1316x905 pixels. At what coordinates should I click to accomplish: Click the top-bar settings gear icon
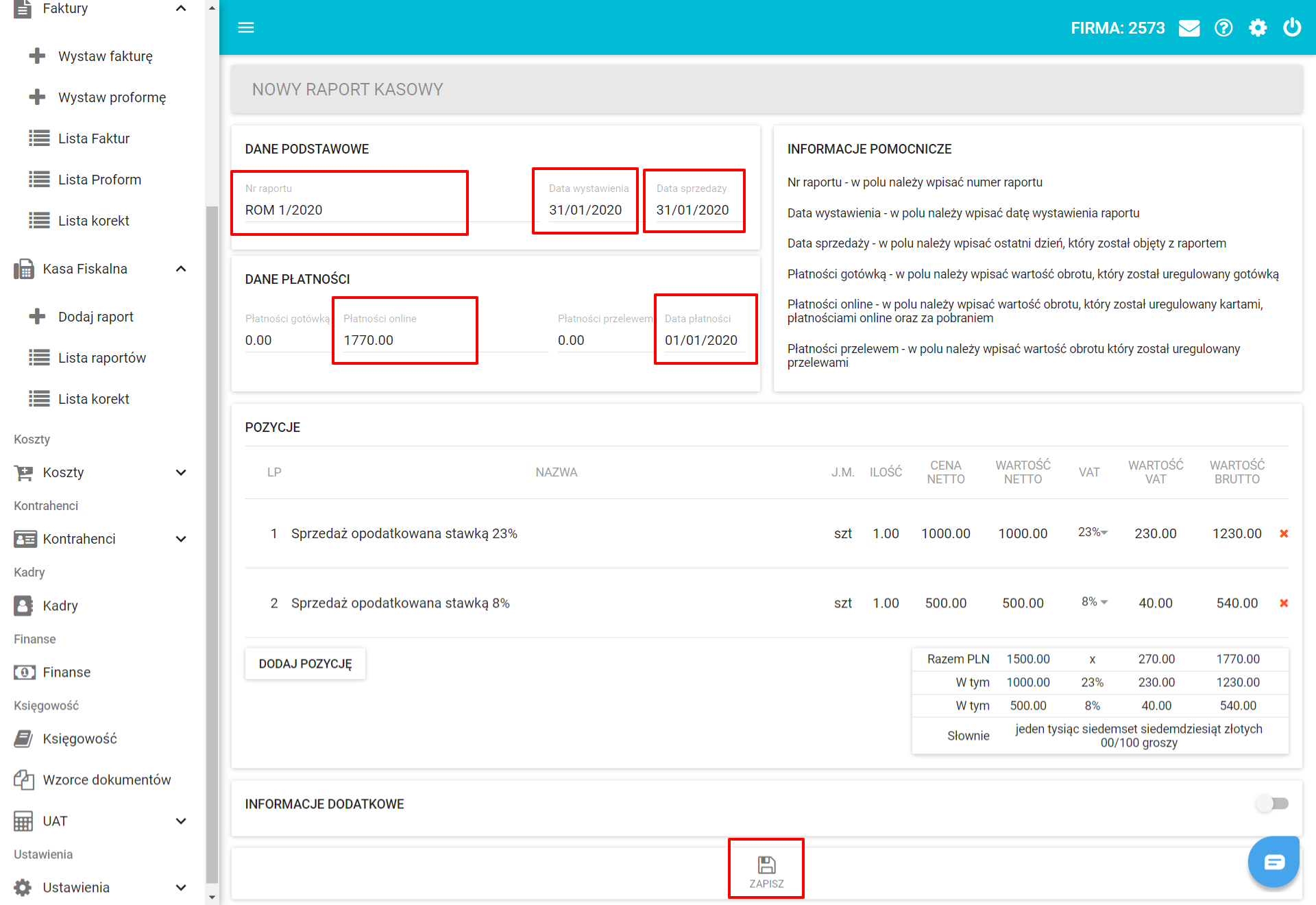point(1258,28)
